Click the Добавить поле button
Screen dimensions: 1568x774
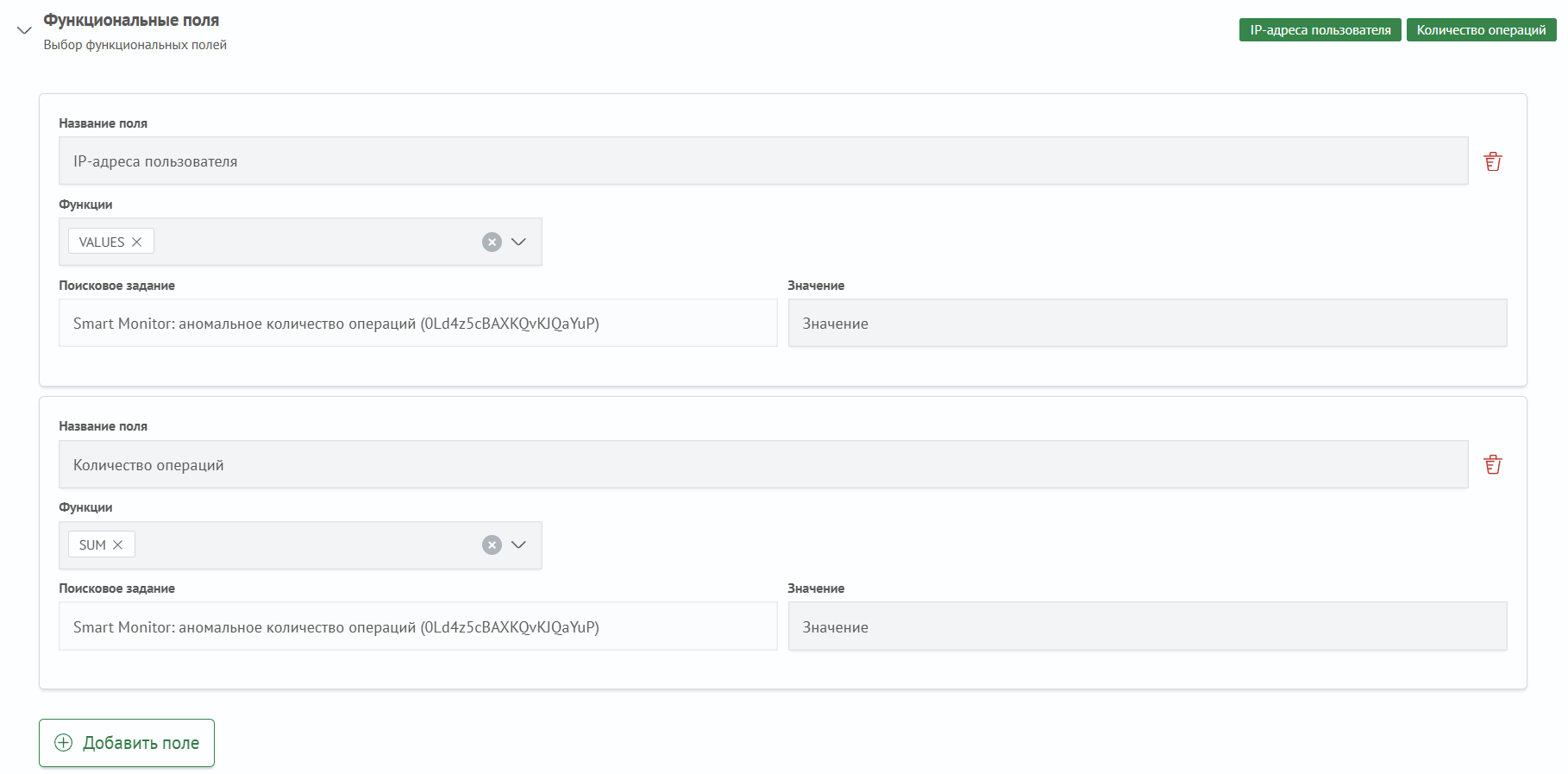[127, 743]
